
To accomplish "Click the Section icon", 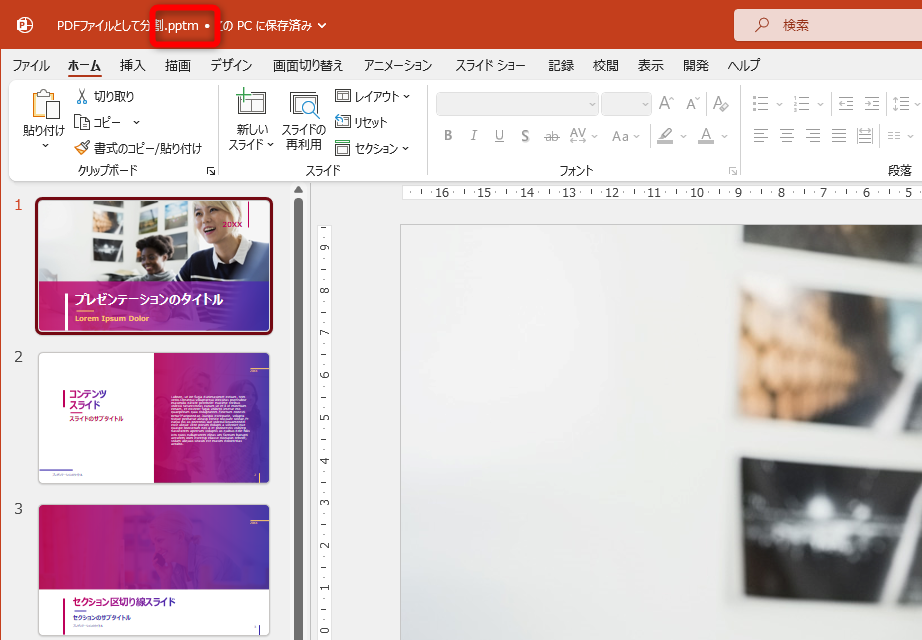I will (x=343, y=148).
